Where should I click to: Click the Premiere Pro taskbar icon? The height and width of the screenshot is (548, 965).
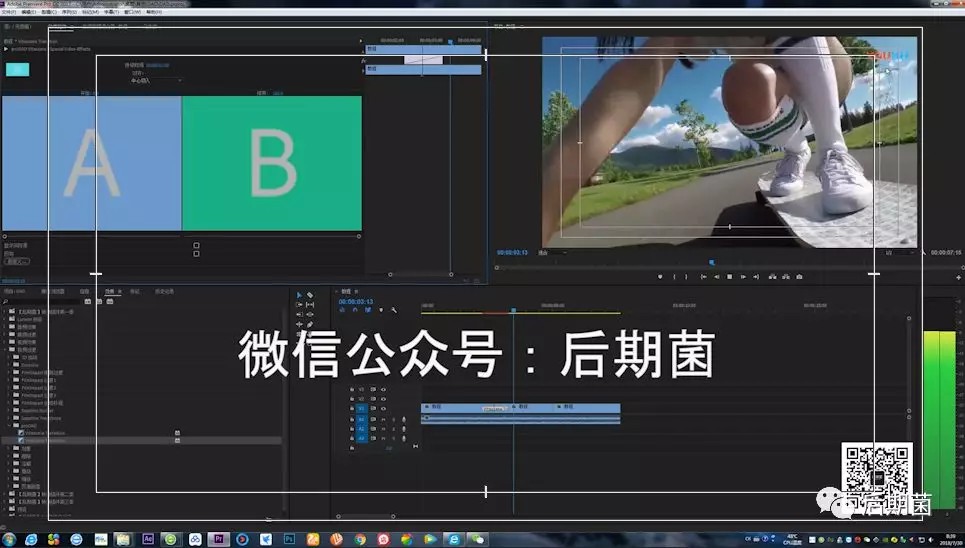[x=218, y=539]
